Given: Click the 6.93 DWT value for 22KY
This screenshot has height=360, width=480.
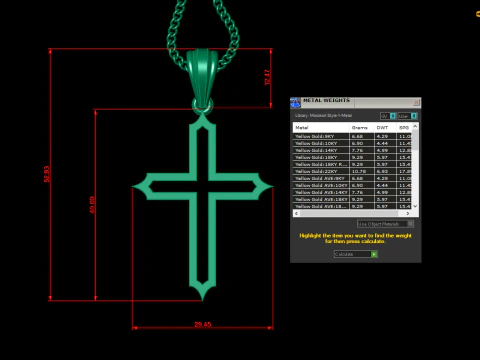Looking at the screenshot, I should (x=382, y=171).
